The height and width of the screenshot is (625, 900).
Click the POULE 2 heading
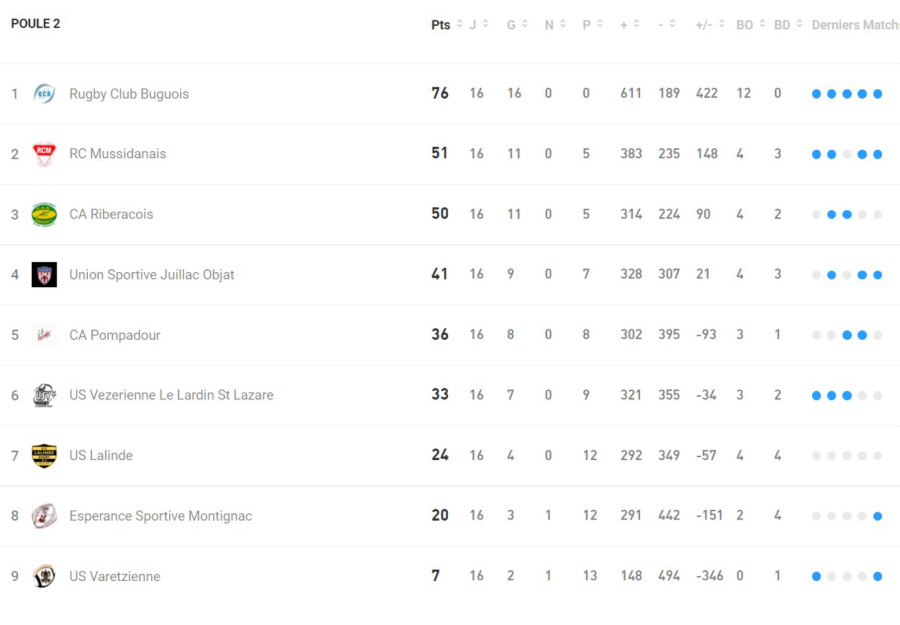(36, 24)
